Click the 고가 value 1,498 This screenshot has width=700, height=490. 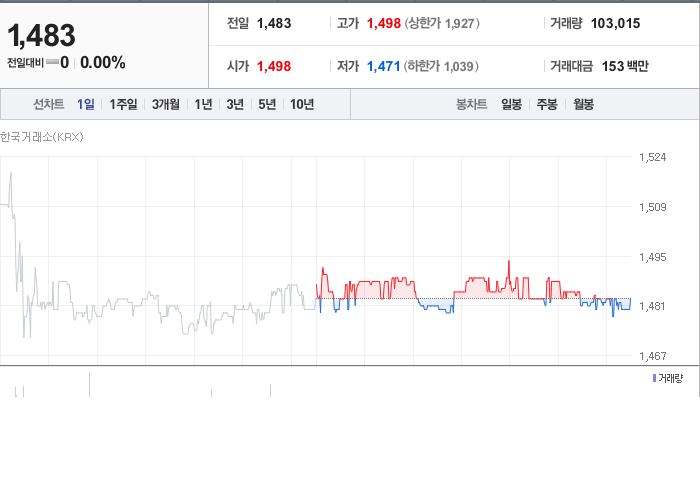click(x=383, y=23)
